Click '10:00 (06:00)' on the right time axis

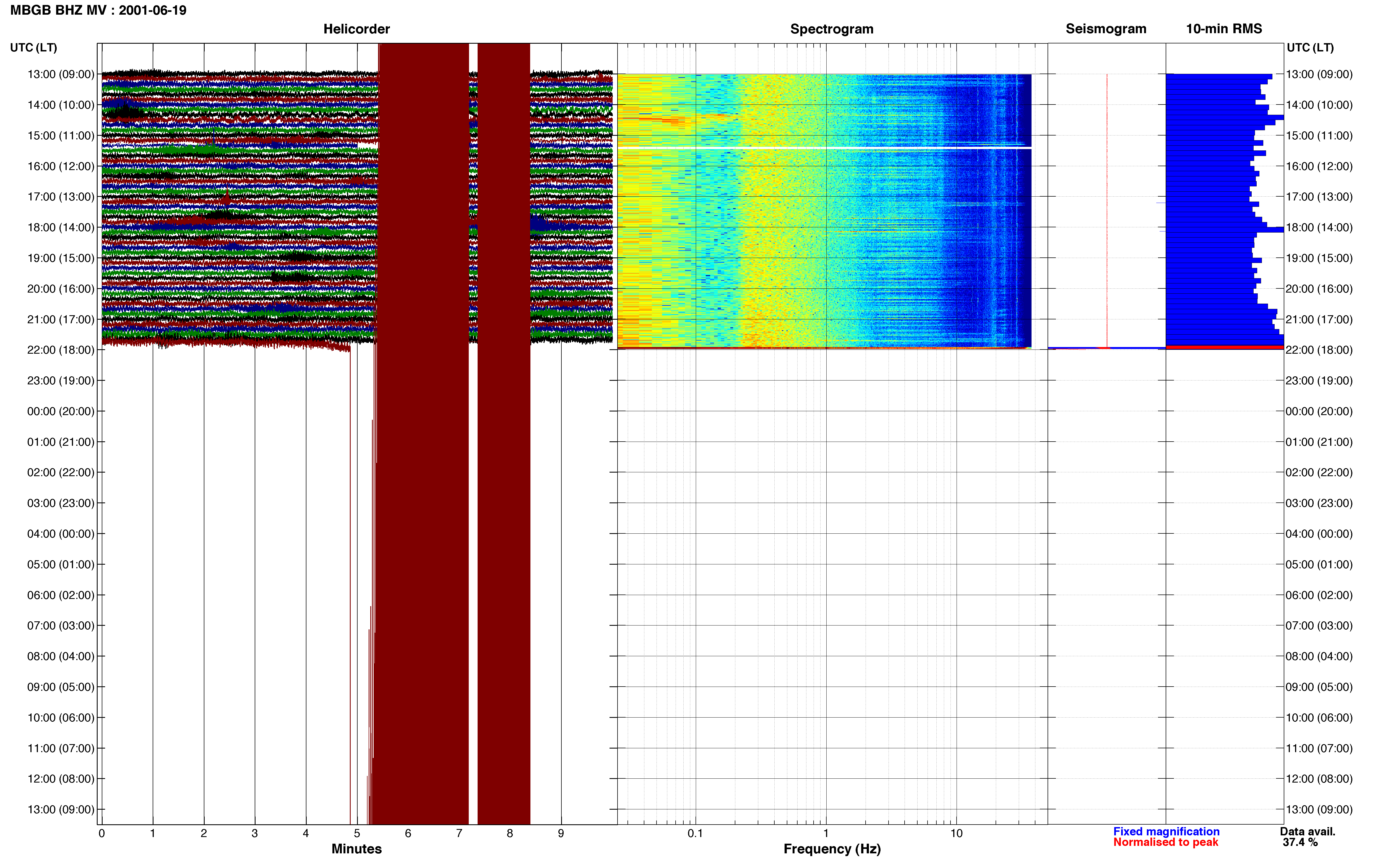1319,718
